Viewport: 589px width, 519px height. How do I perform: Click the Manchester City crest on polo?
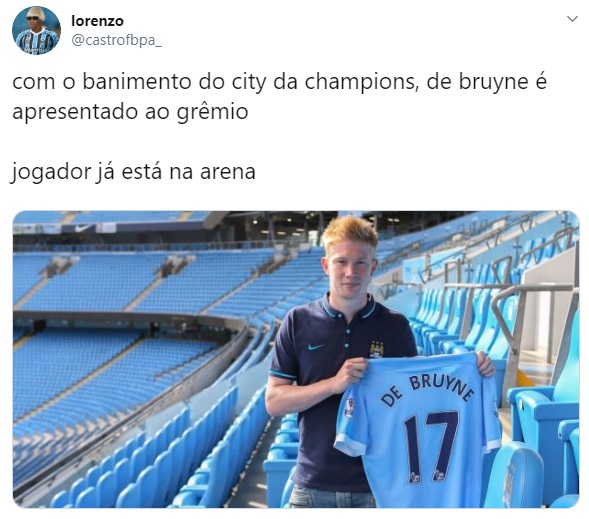(x=376, y=349)
